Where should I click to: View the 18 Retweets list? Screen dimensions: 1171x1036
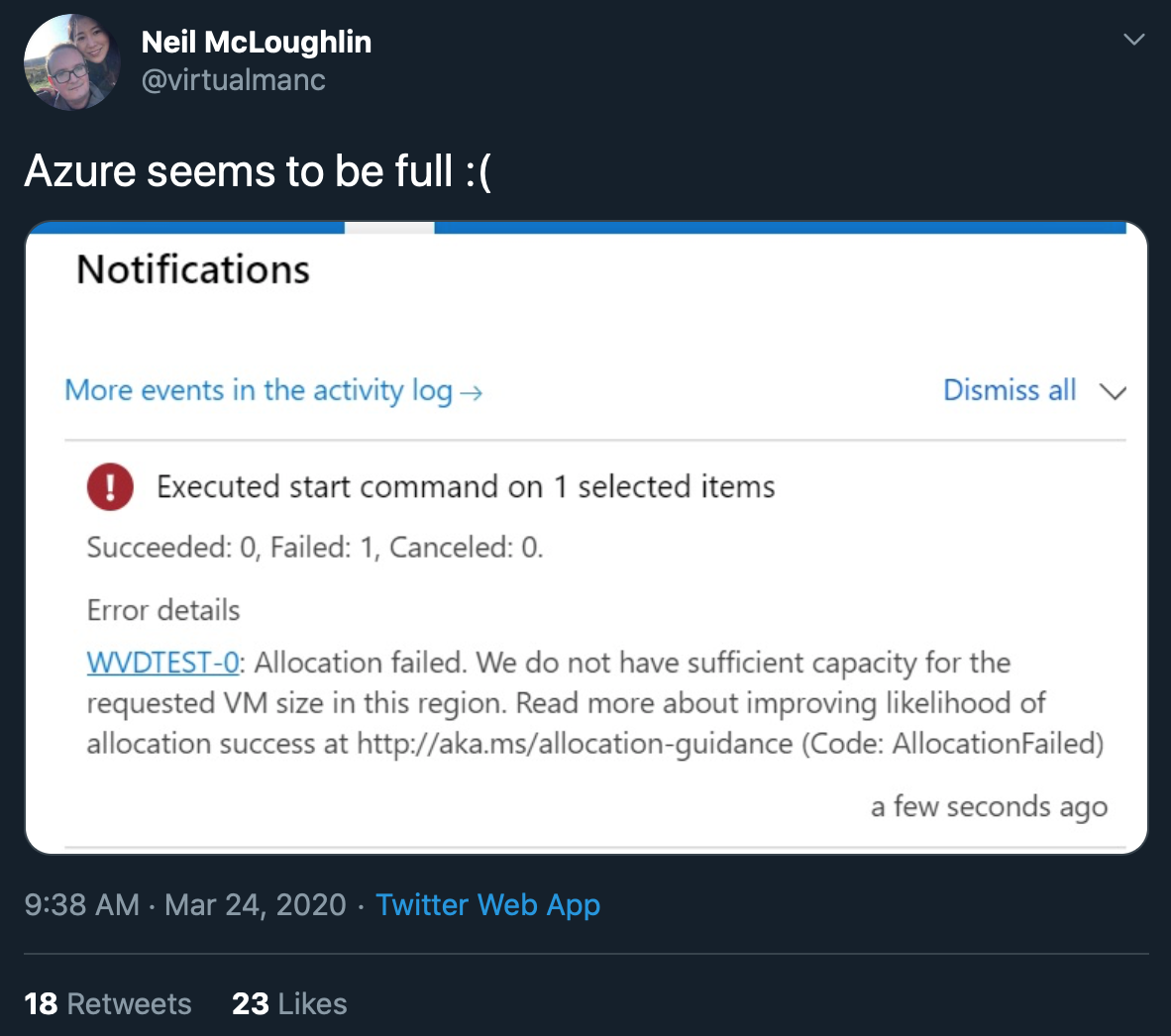point(108,1003)
